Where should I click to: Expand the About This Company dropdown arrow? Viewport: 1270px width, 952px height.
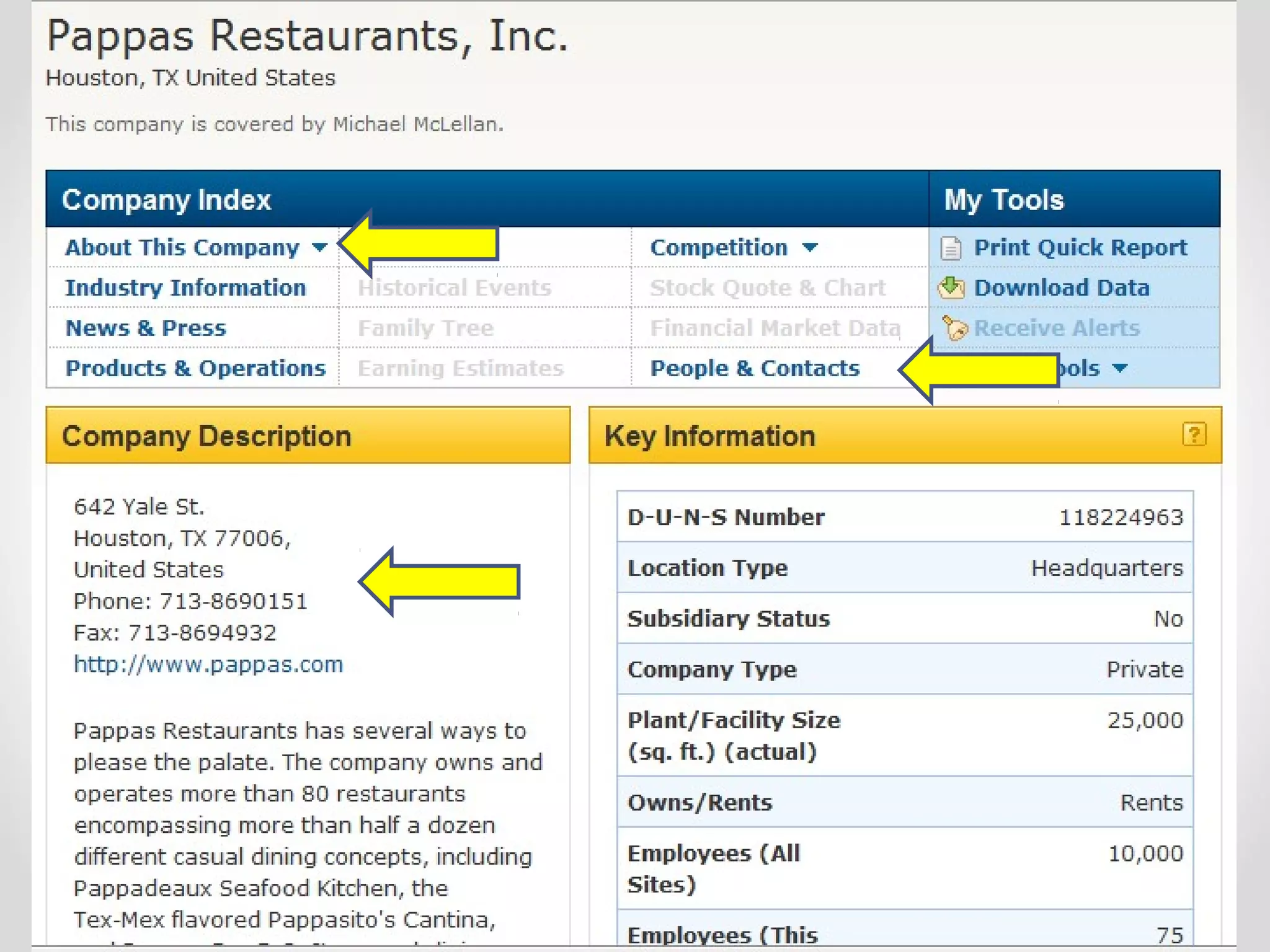(319, 247)
